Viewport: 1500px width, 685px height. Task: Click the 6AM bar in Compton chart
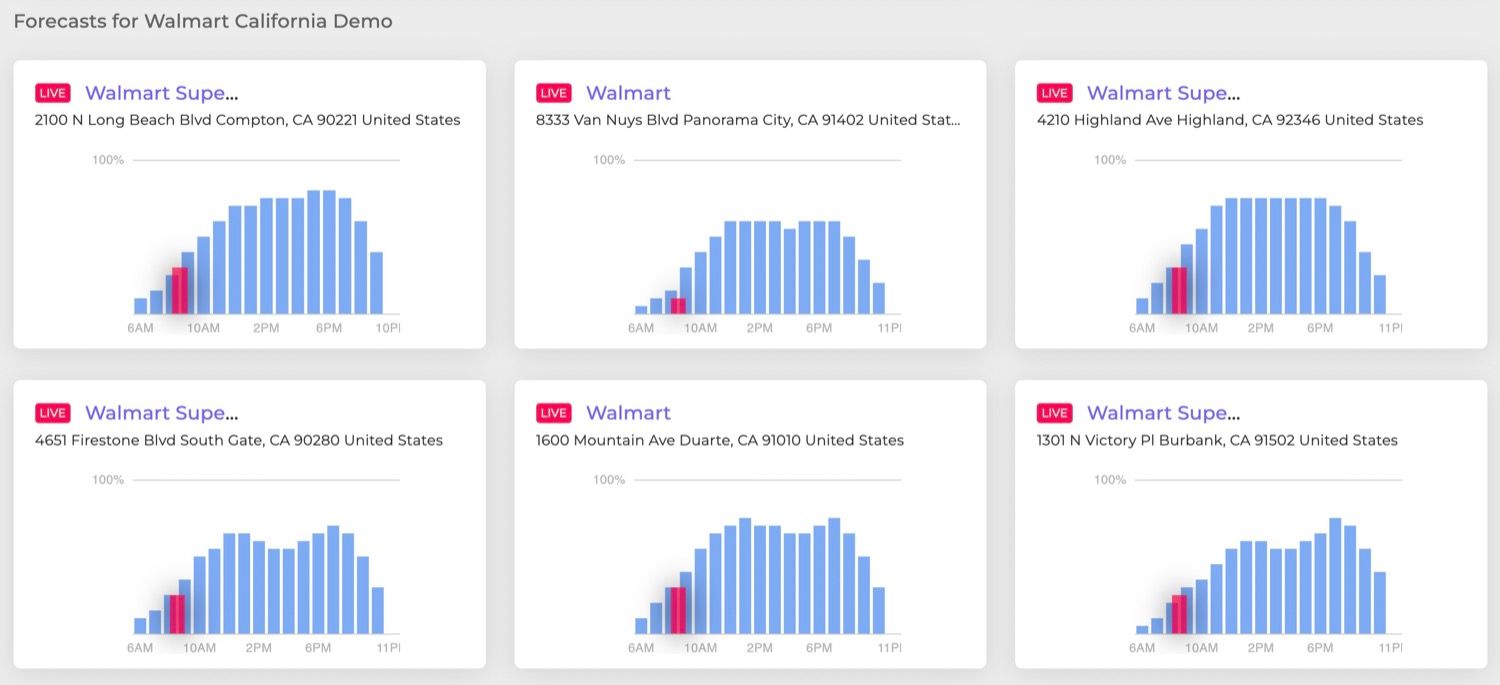[x=141, y=306]
